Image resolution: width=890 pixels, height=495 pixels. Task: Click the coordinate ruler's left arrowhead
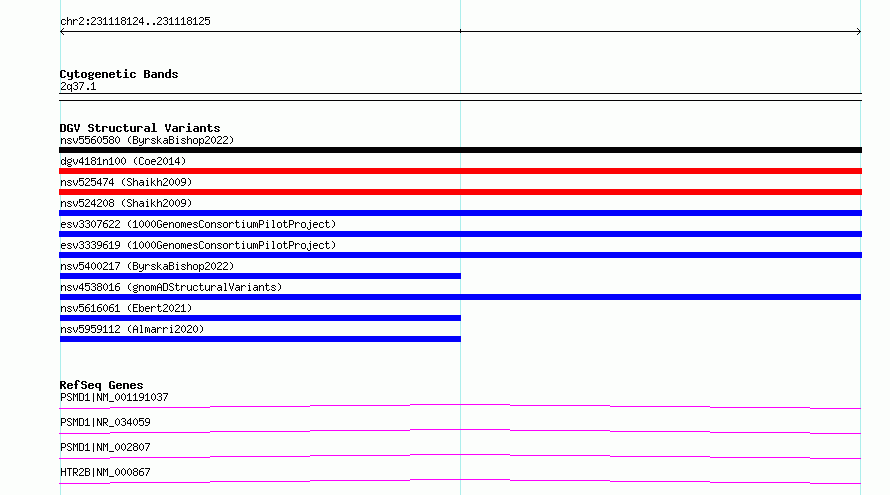(x=62, y=32)
